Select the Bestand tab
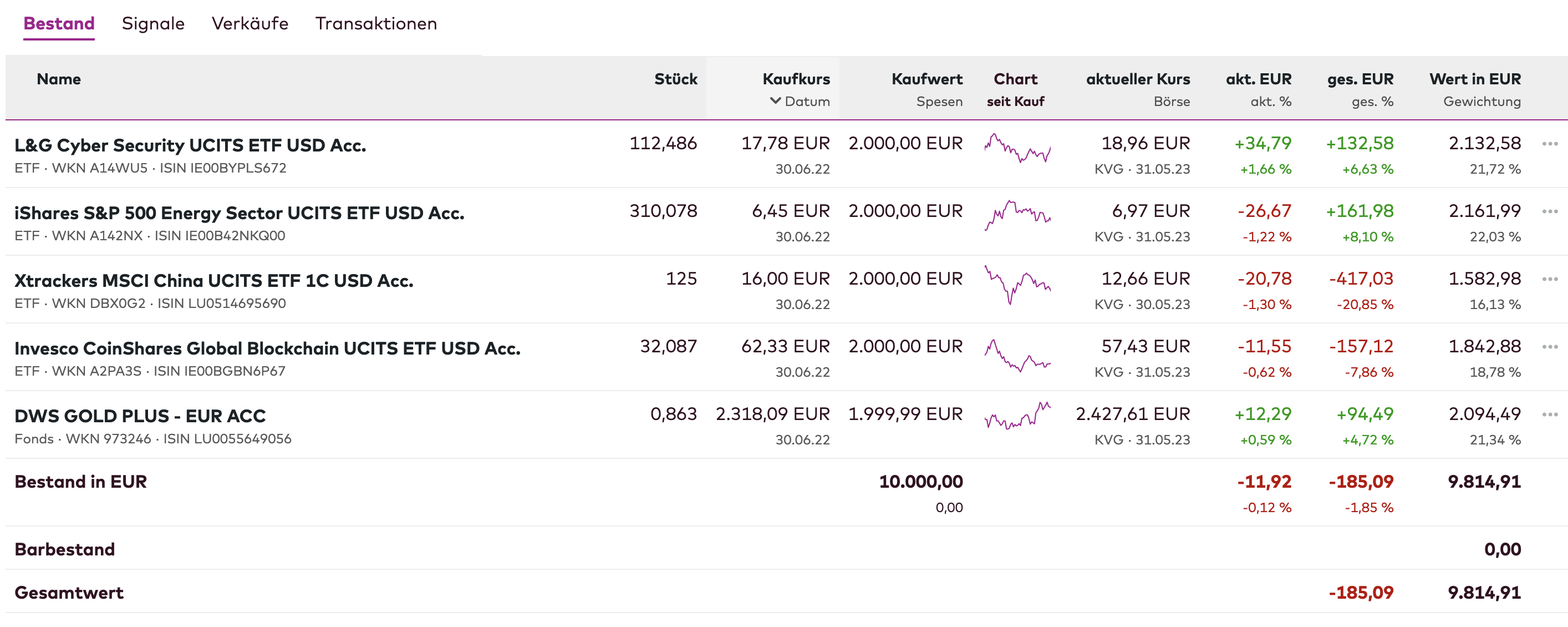Image resolution: width=1568 pixels, height=627 pixels. (59, 23)
